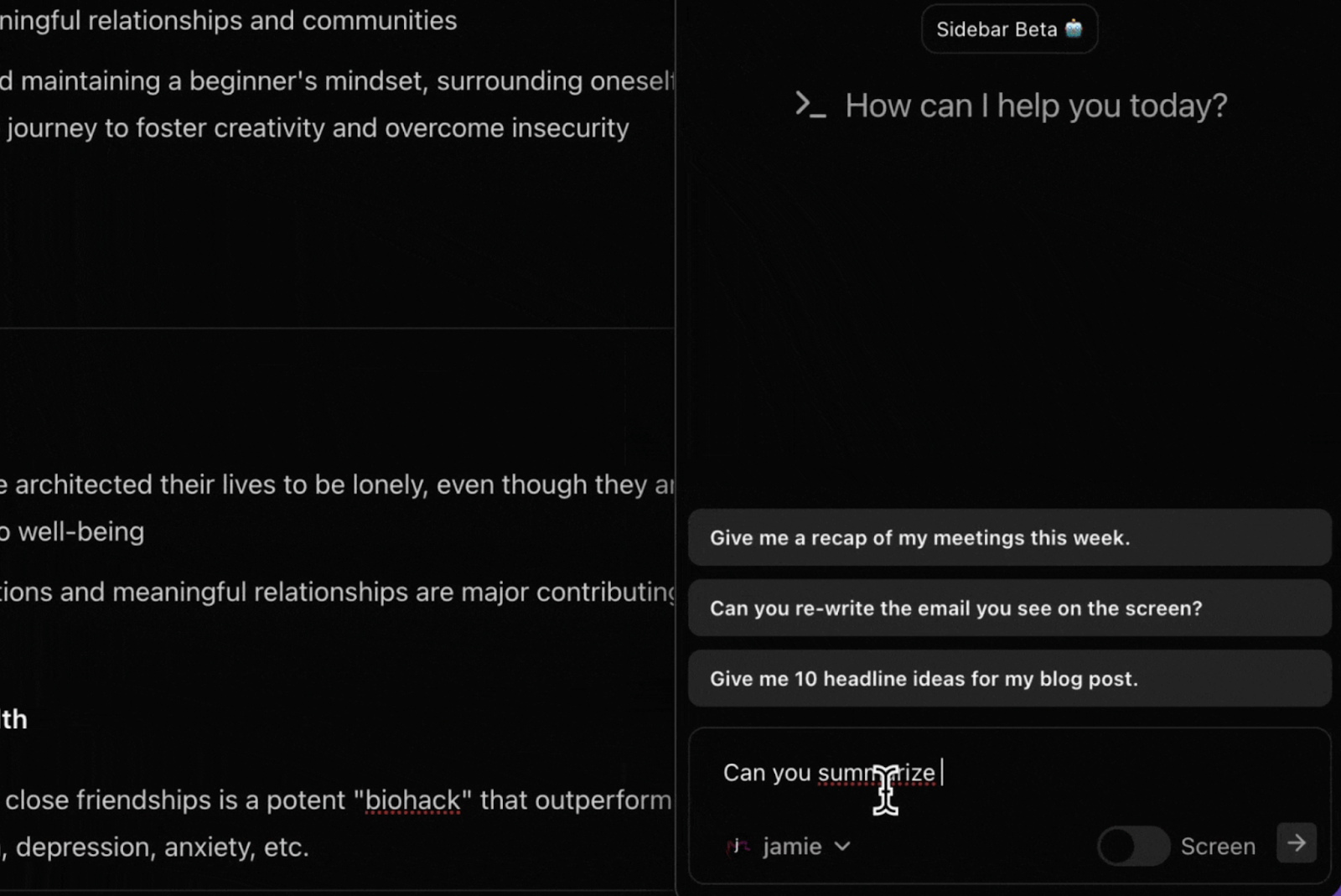Click the "How can I help you today?" heading
The width and height of the screenshot is (1341, 896).
(x=1036, y=106)
